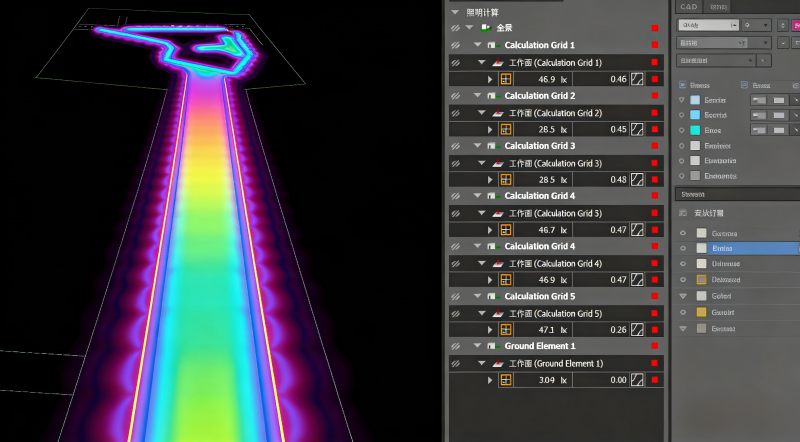Collapse the Calculation Grid 2 tree node

coord(478,96)
